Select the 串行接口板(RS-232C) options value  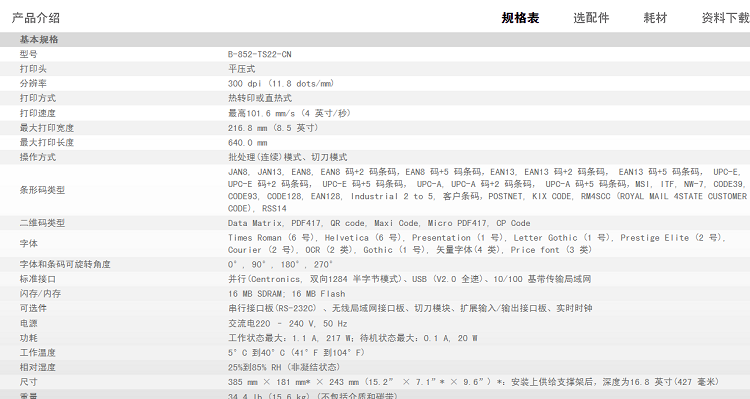410,309
